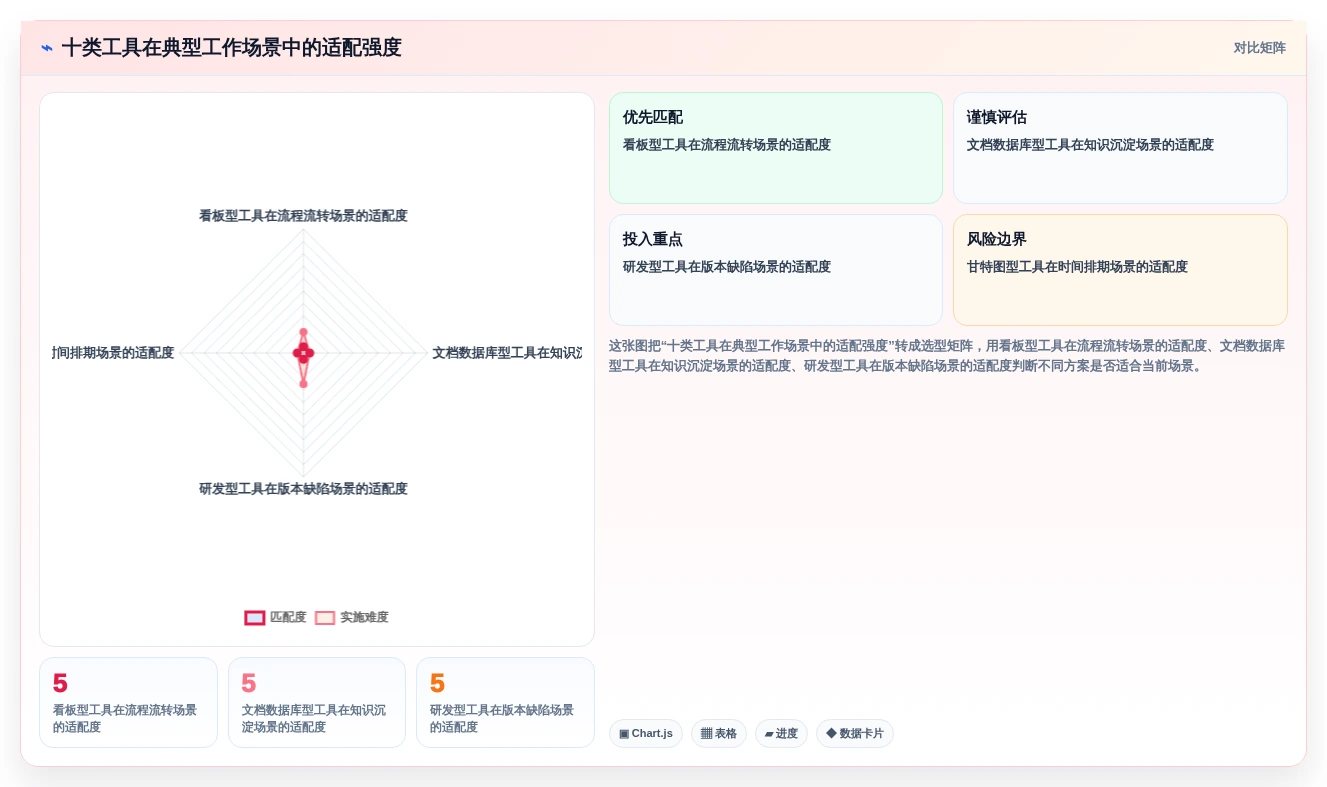The image size is (1327, 787).
Task: Click the right axis label 文档数据库型工具在知识
Action: pos(507,353)
